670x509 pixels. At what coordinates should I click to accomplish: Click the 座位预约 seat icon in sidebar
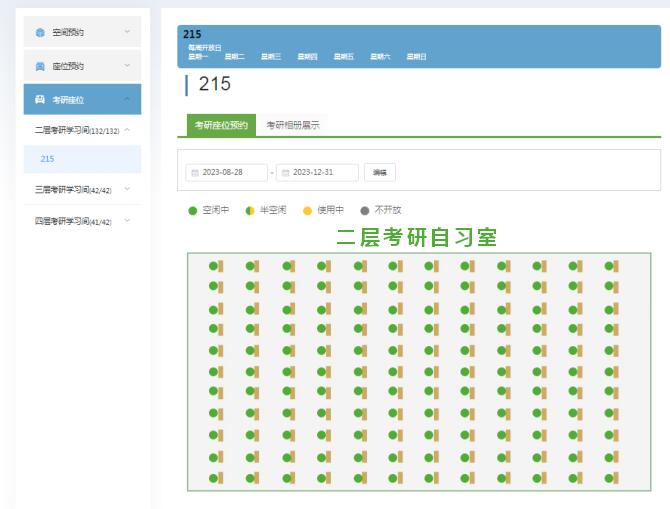click(40, 66)
